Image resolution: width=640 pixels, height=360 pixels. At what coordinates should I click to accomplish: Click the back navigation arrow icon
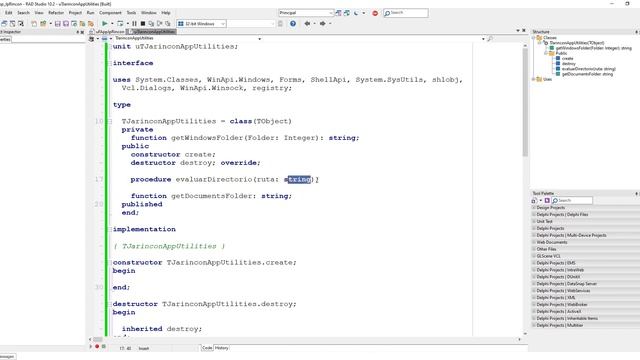307,24
